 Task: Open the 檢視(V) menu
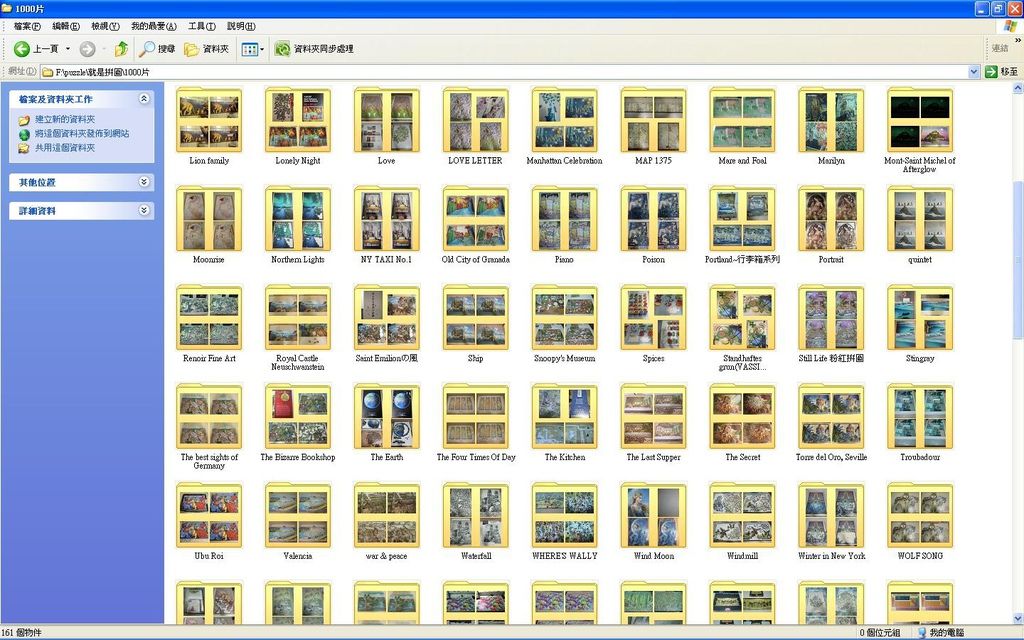(105, 26)
